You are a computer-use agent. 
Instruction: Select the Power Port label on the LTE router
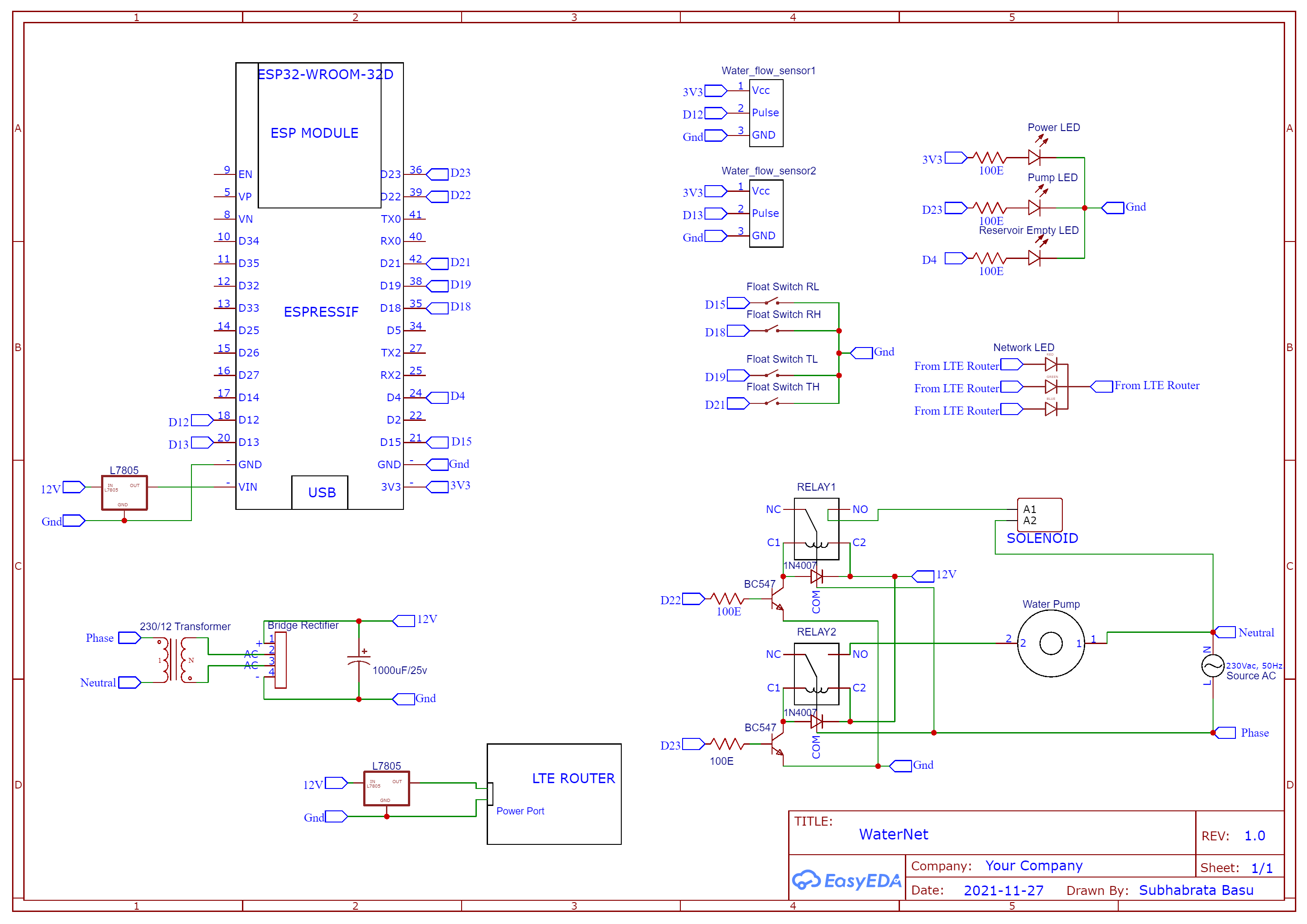pos(520,811)
